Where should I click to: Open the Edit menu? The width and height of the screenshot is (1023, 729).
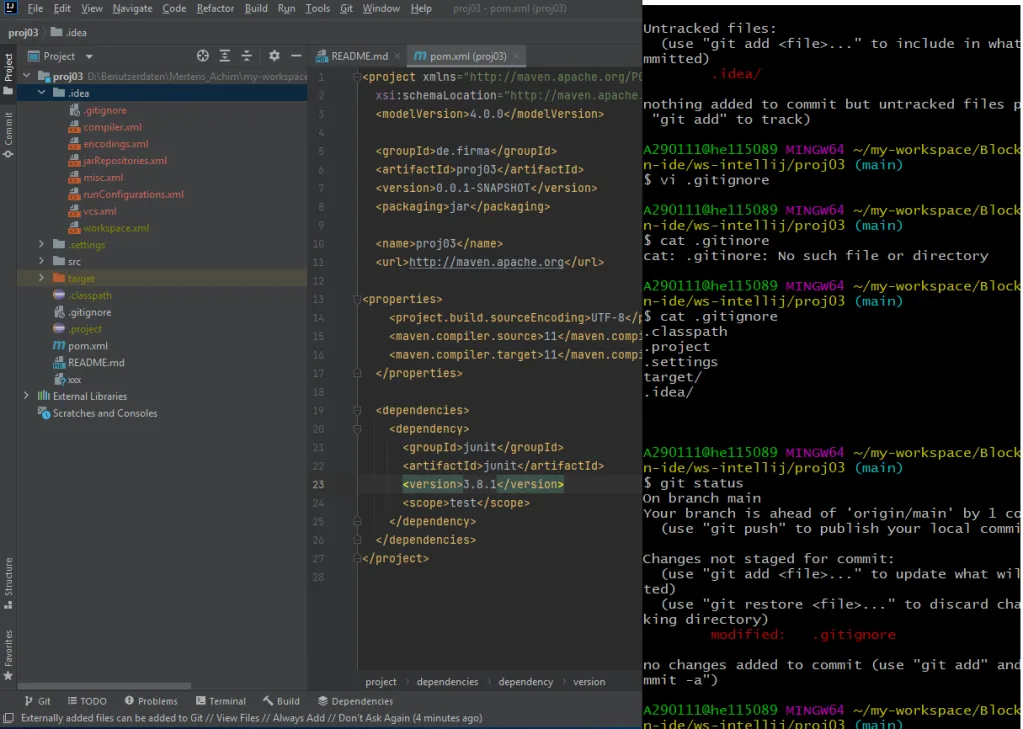click(62, 8)
